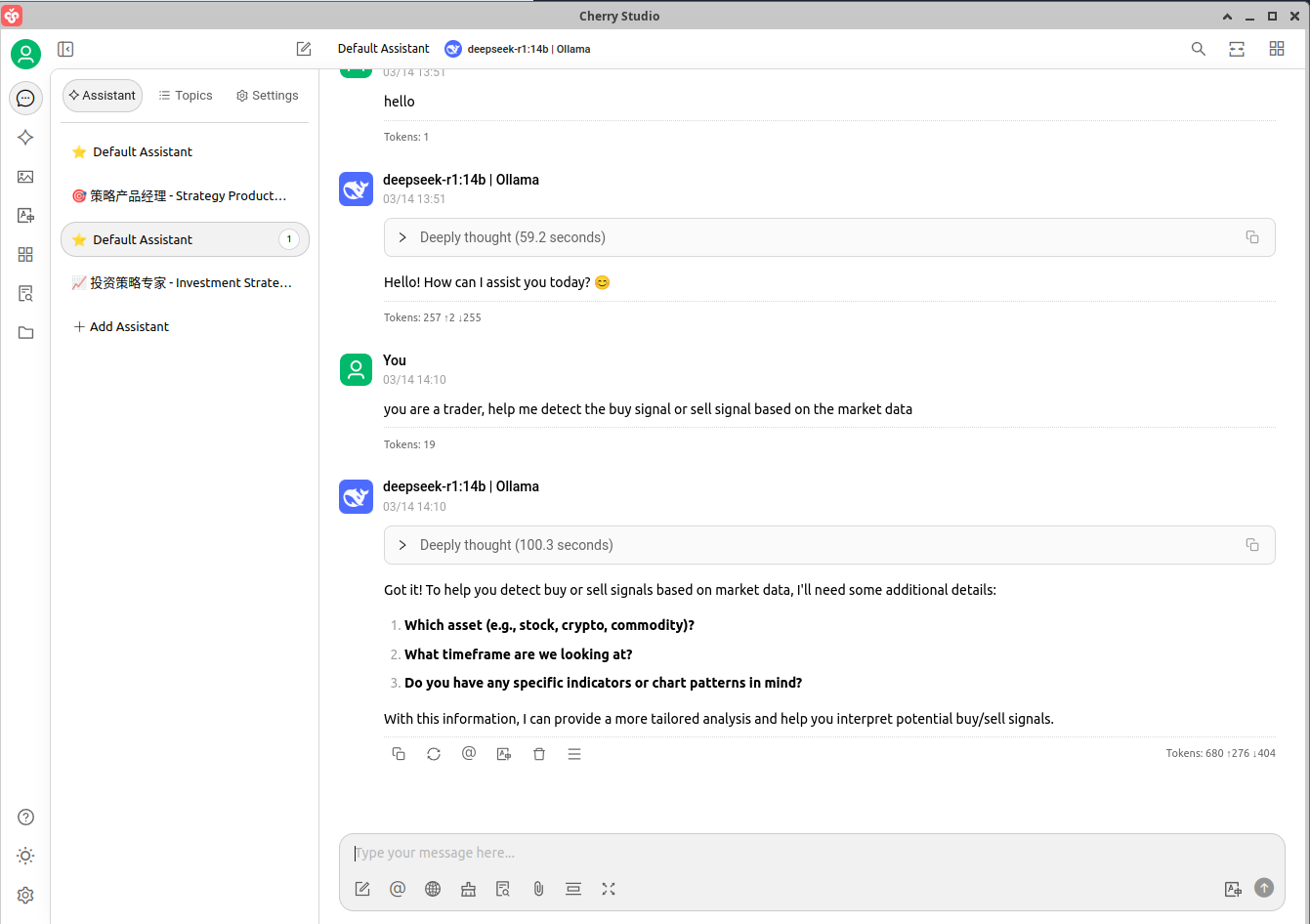Copy the 100.3 seconds thought content
Viewport: 1310px width, 924px height.
(x=1252, y=545)
